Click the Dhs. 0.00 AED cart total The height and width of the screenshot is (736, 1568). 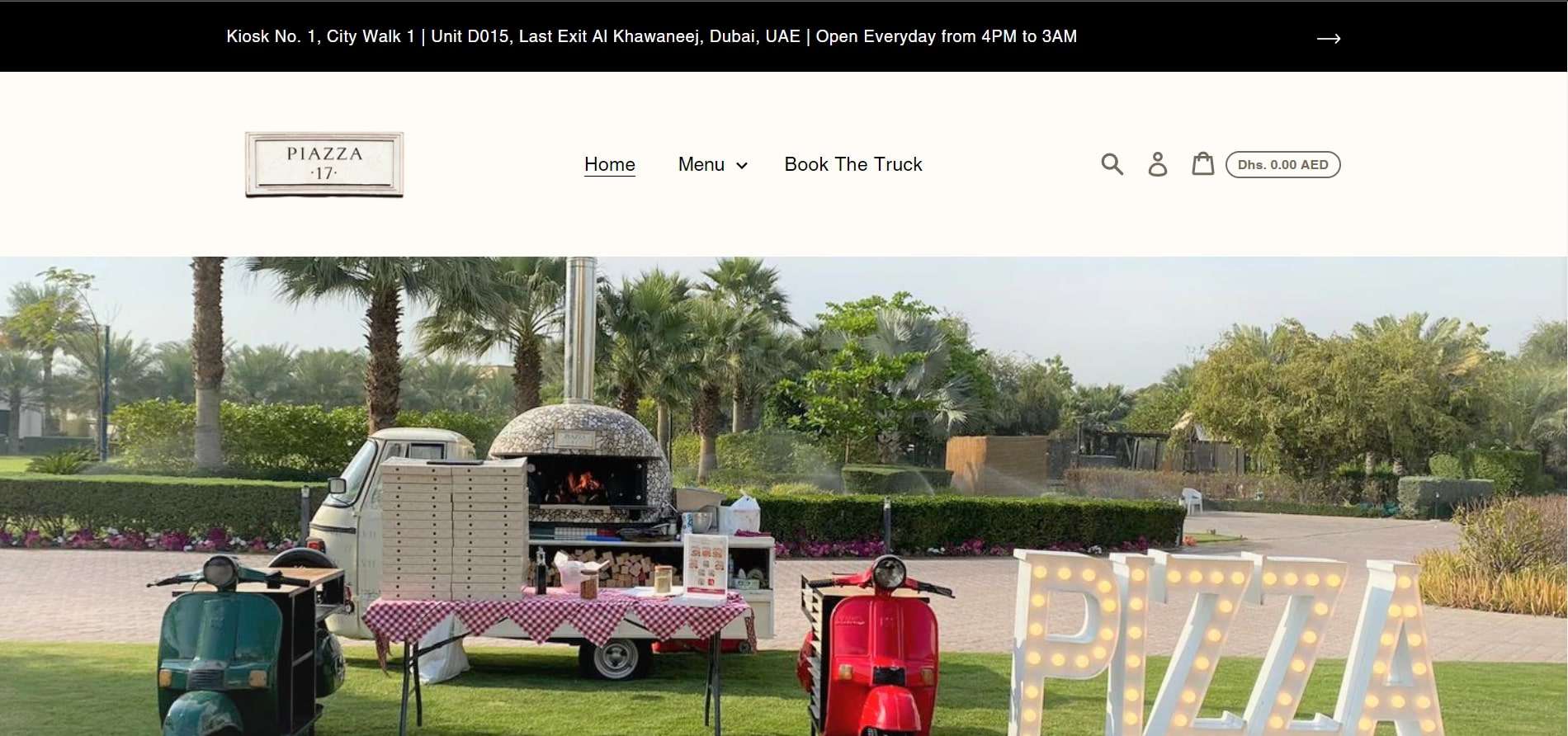tap(1282, 164)
